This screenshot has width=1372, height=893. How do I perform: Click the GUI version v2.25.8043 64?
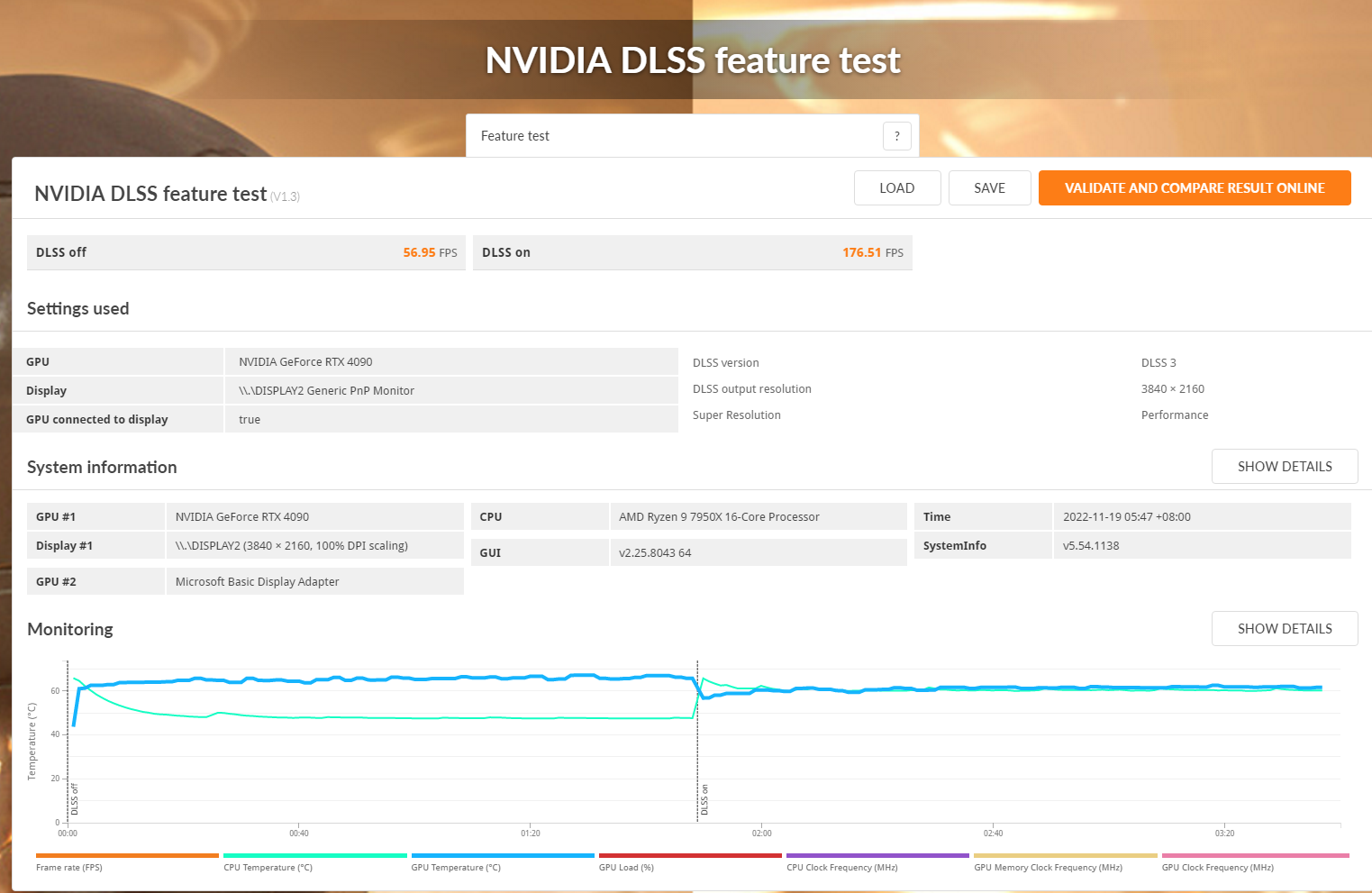[655, 553]
